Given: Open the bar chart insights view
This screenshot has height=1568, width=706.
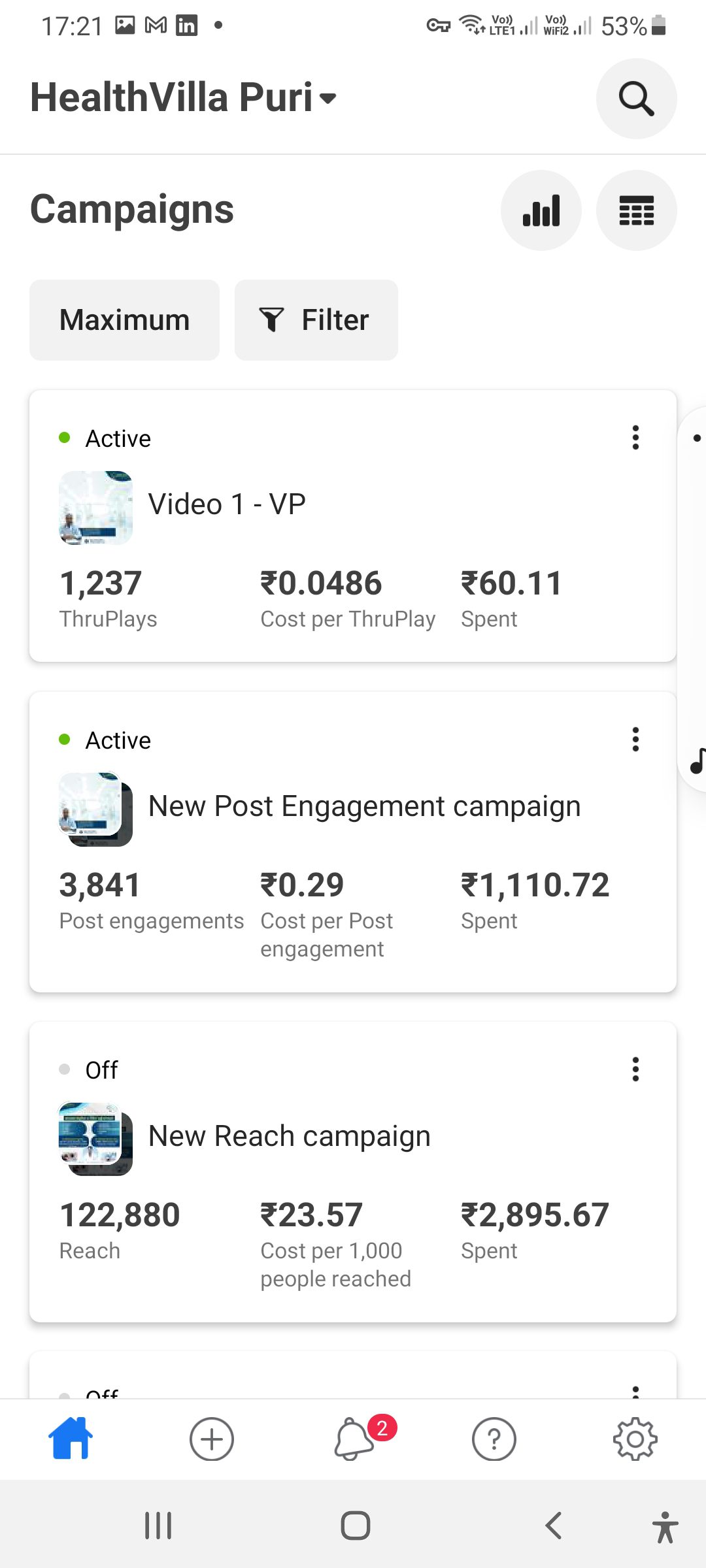Looking at the screenshot, I should [541, 210].
